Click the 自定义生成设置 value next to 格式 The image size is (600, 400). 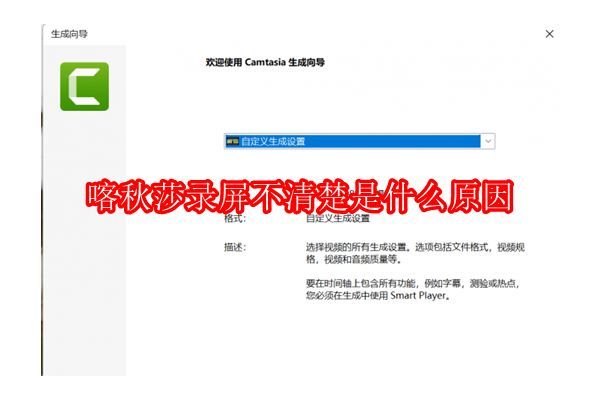[x=338, y=219]
